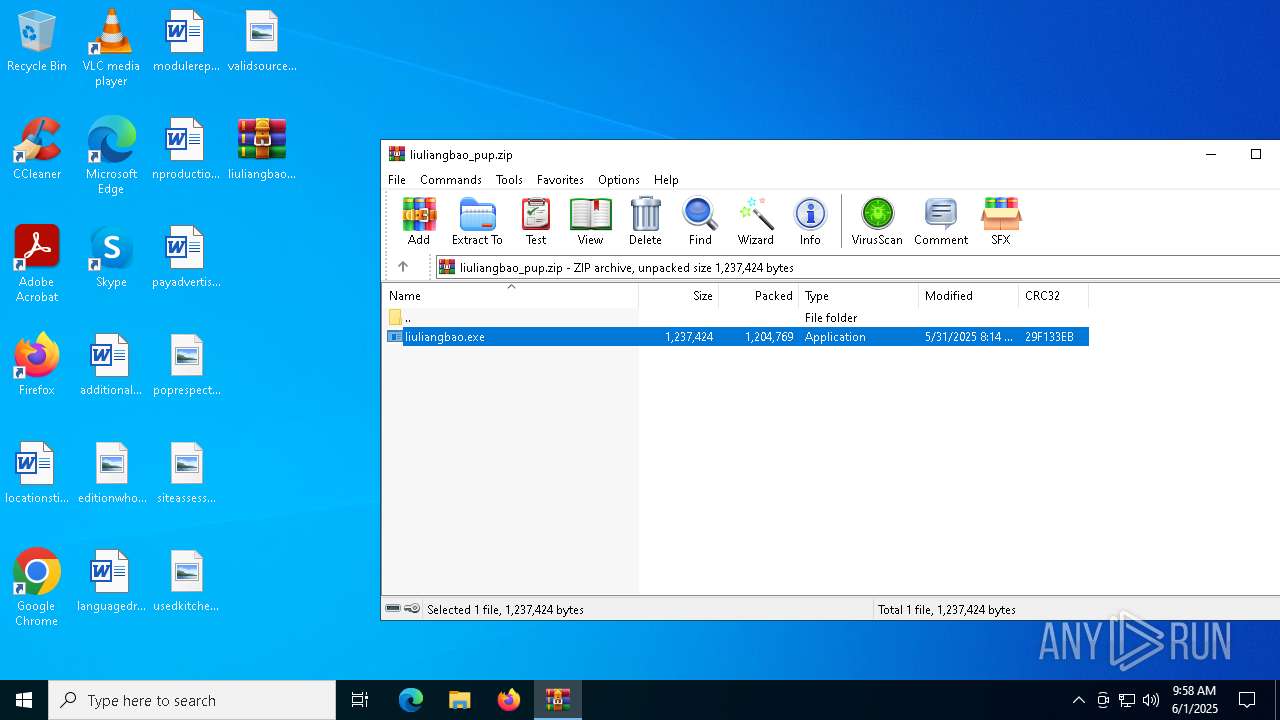Select Microsoft Edge desktop shortcut

coord(111,156)
